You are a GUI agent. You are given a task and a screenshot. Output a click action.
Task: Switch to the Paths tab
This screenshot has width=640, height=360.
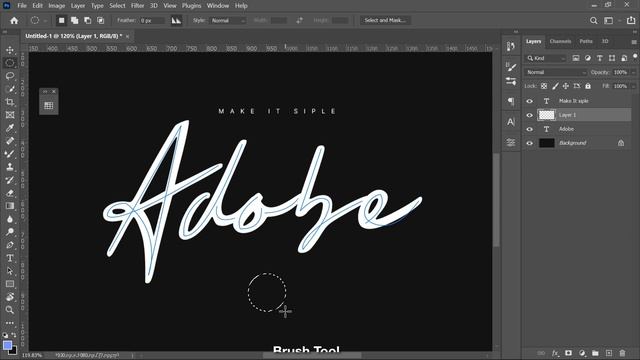pos(586,41)
